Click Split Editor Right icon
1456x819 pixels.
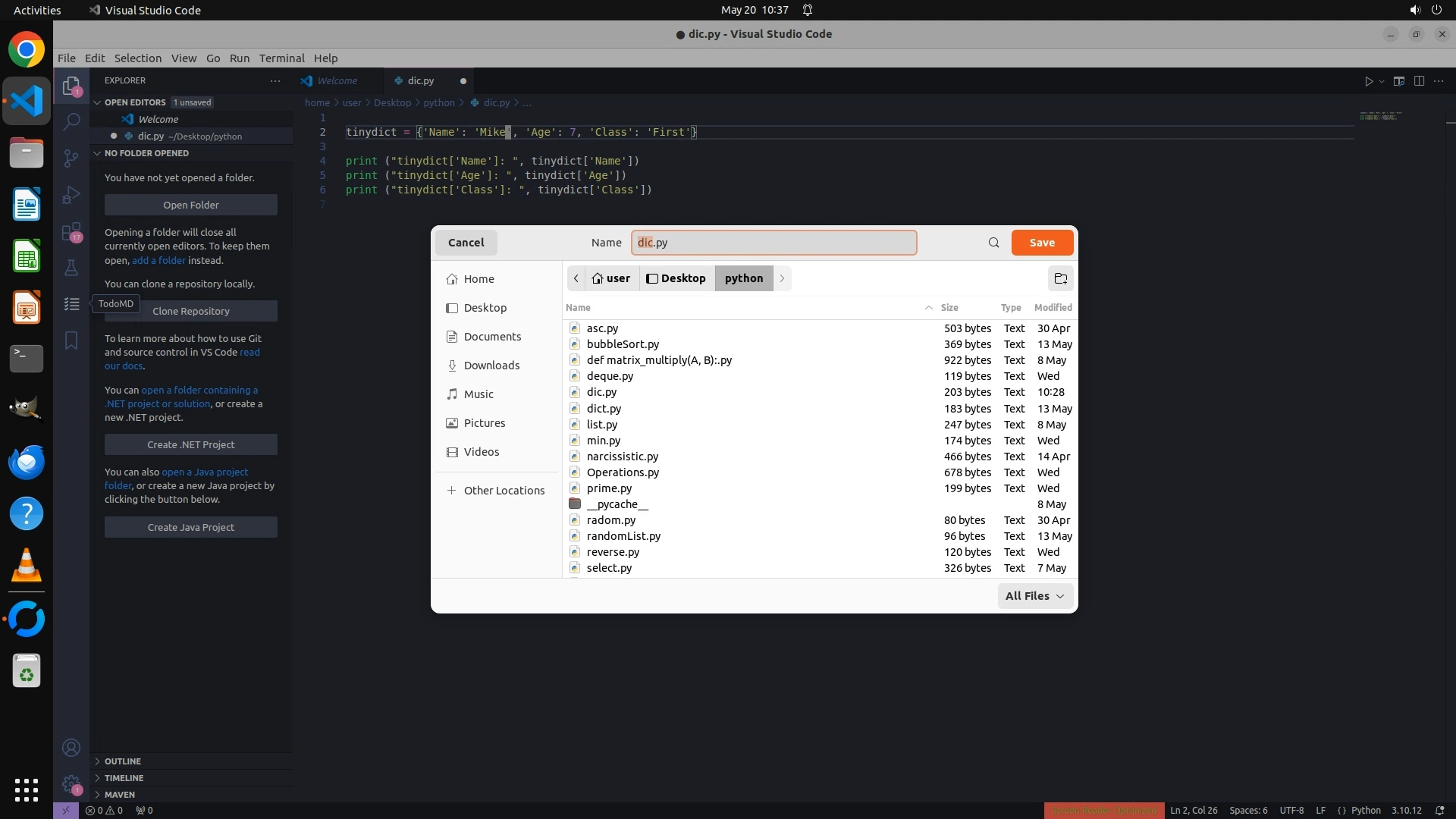pos(1419,81)
